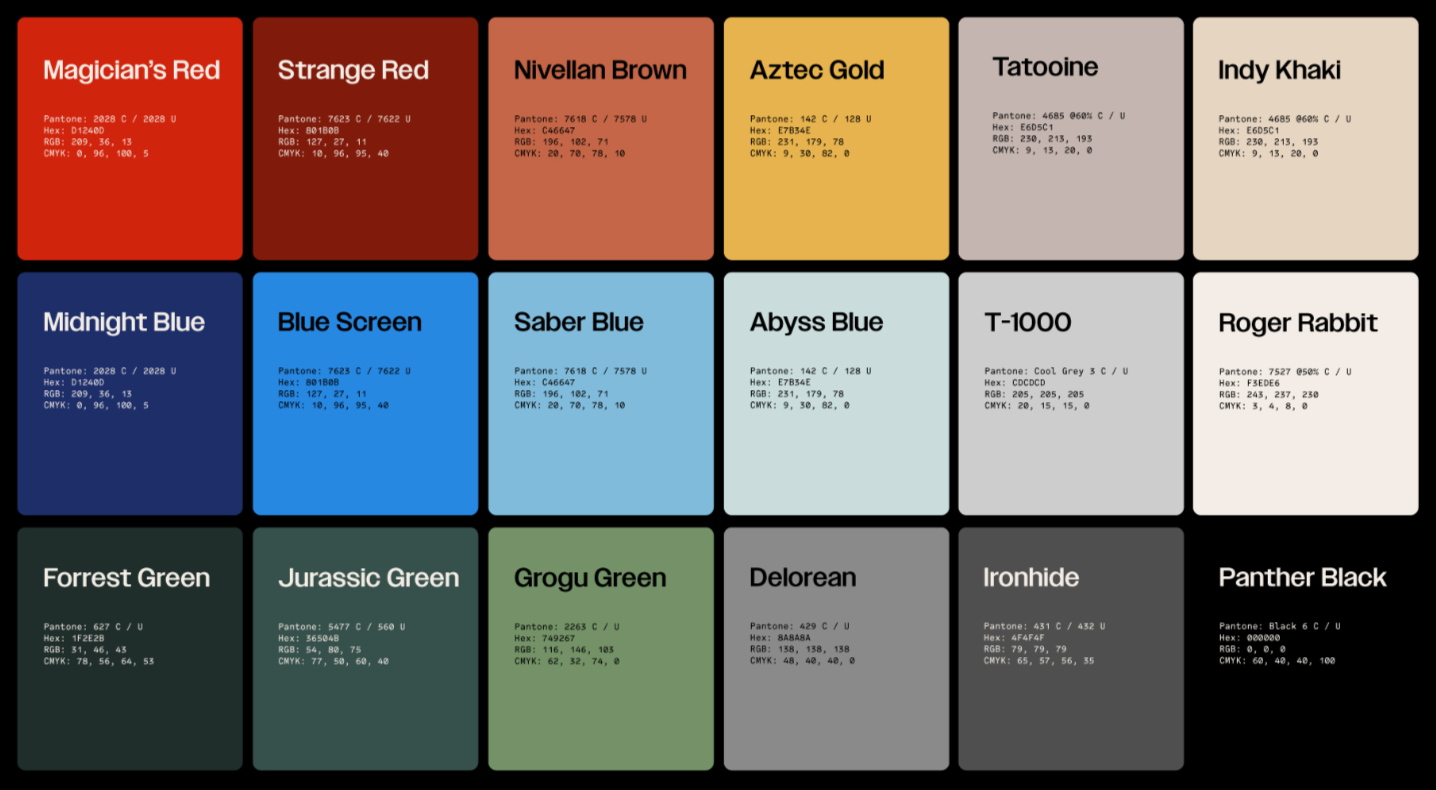Click 'Hex: 801B0B' under Strange Red

tap(309, 130)
